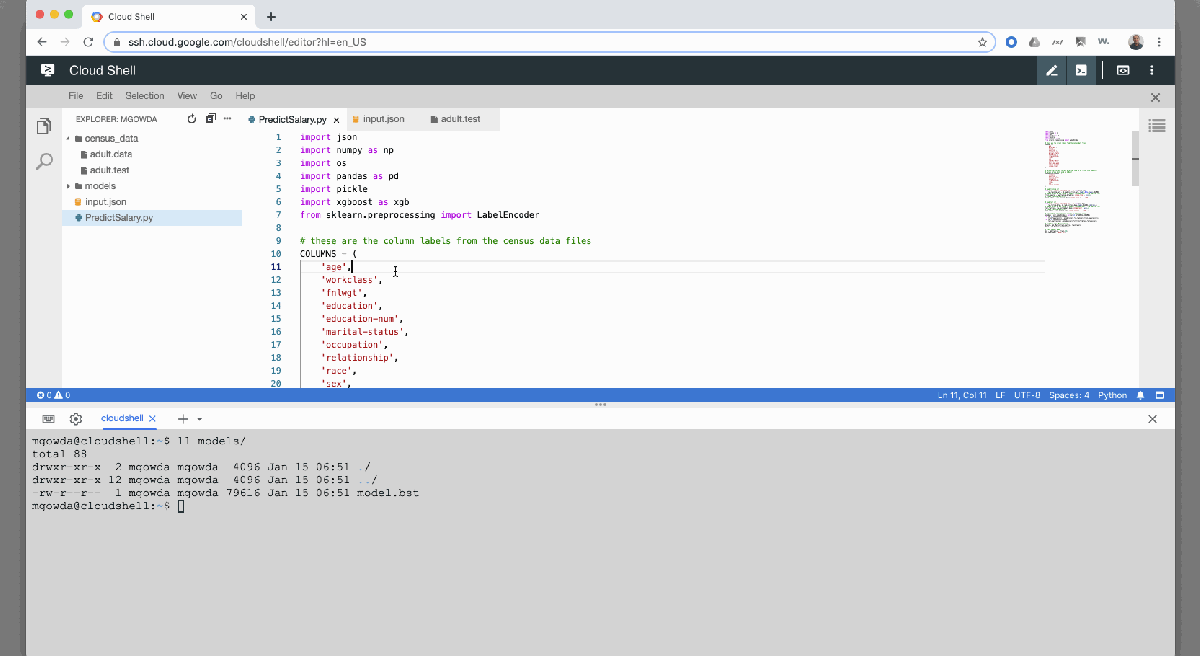Toggle the terminal panel button
1200x656 pixels.
click(x=1081, y=70)
